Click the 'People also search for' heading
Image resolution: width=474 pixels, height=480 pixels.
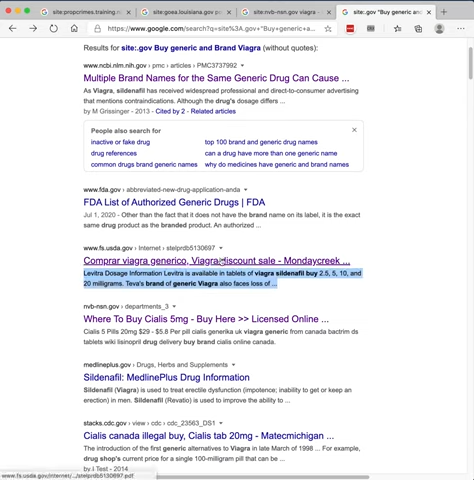click(126, 131)
